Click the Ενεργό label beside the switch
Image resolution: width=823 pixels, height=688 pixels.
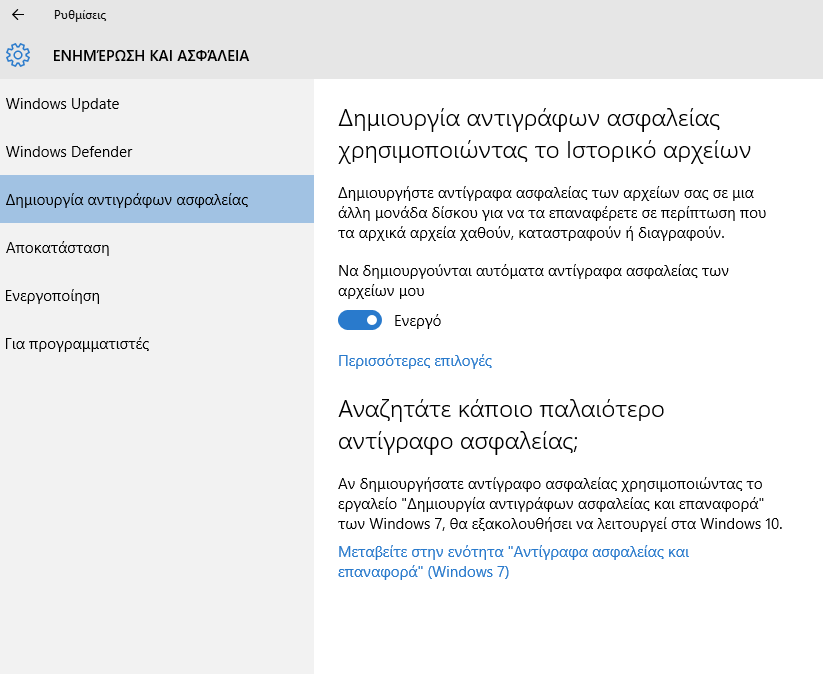[418, 321]
